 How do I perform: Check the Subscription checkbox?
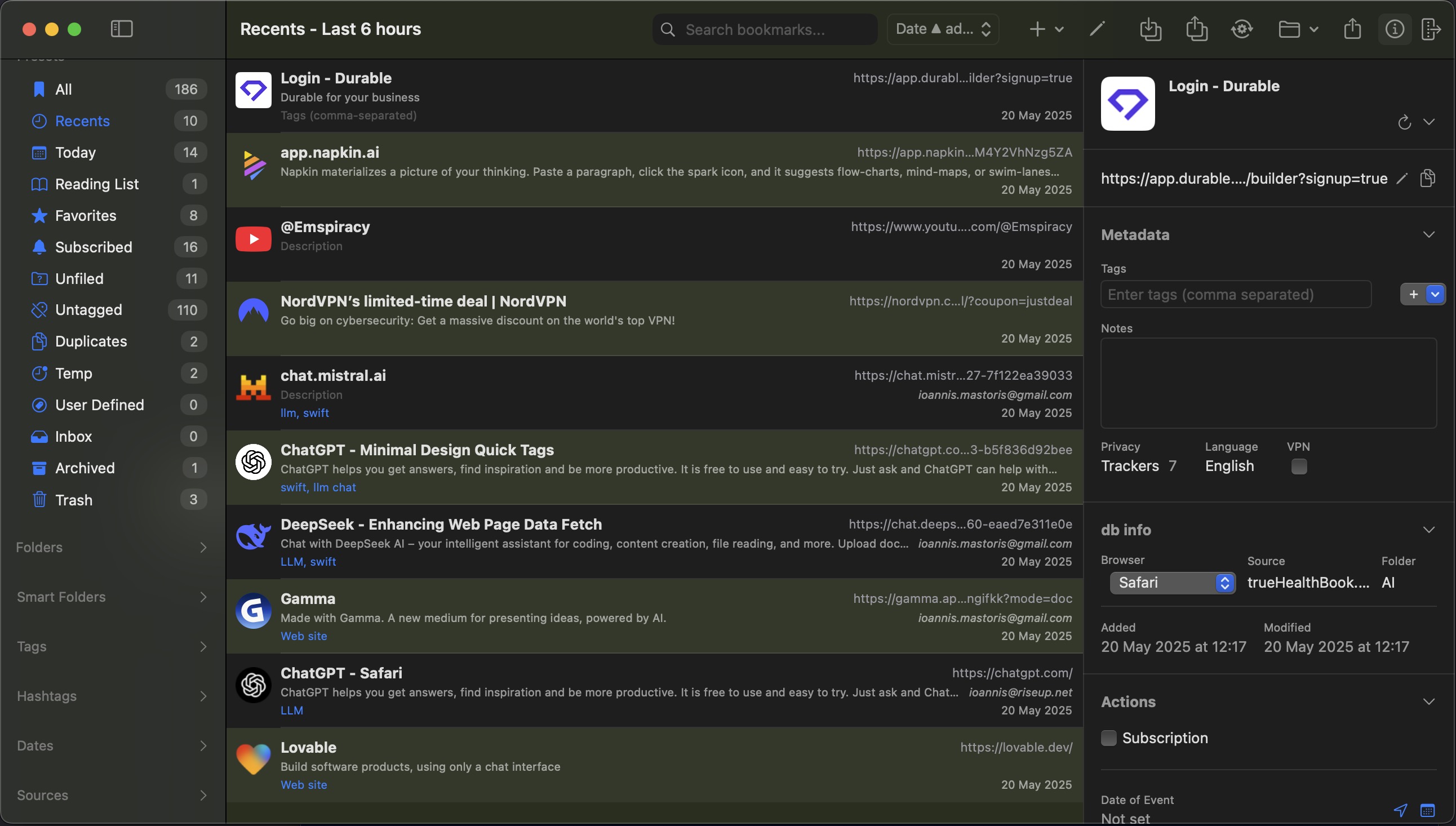[x=1108, y=738]
